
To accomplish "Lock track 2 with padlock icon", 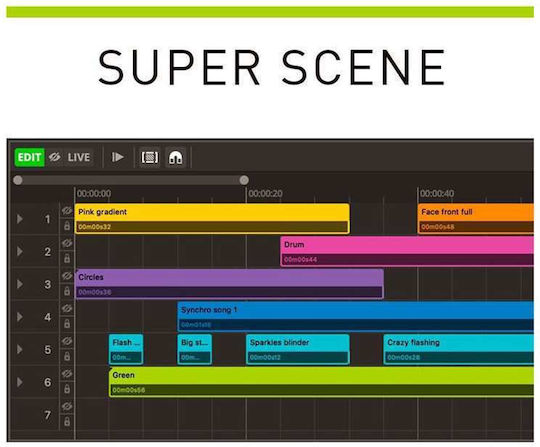I will [x=67, y=258].
